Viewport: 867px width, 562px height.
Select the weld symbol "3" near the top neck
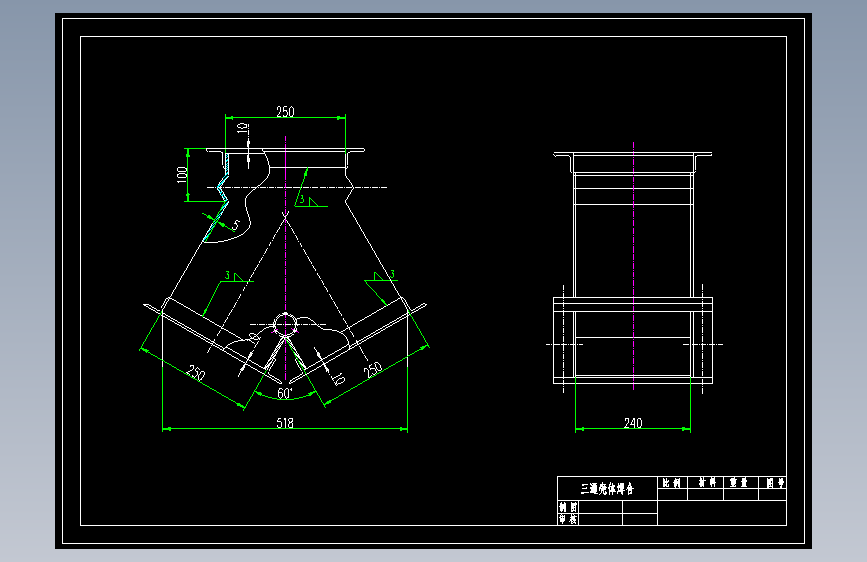point(301,200)
